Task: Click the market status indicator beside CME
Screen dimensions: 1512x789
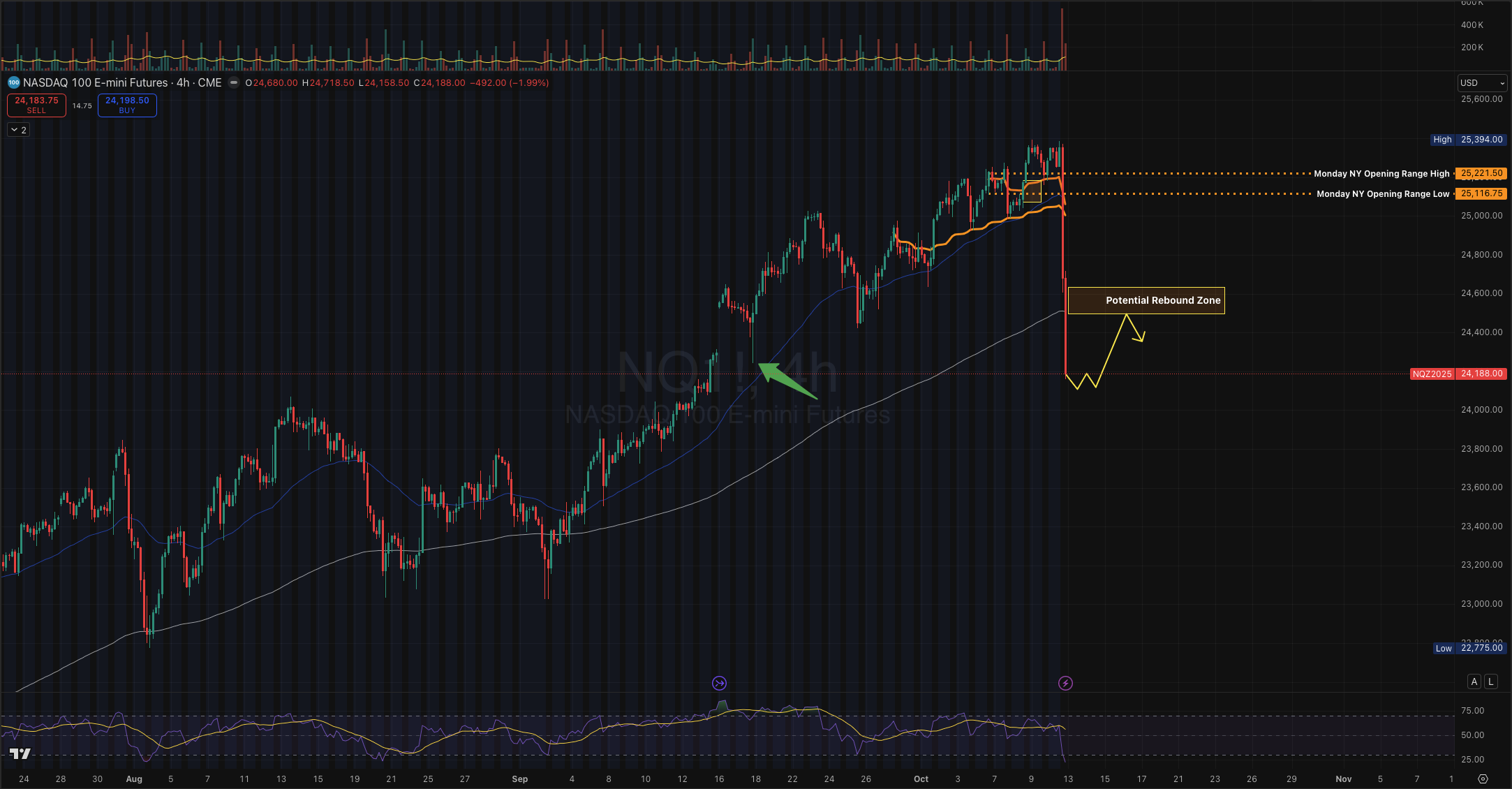Action: tap(234, 82)
